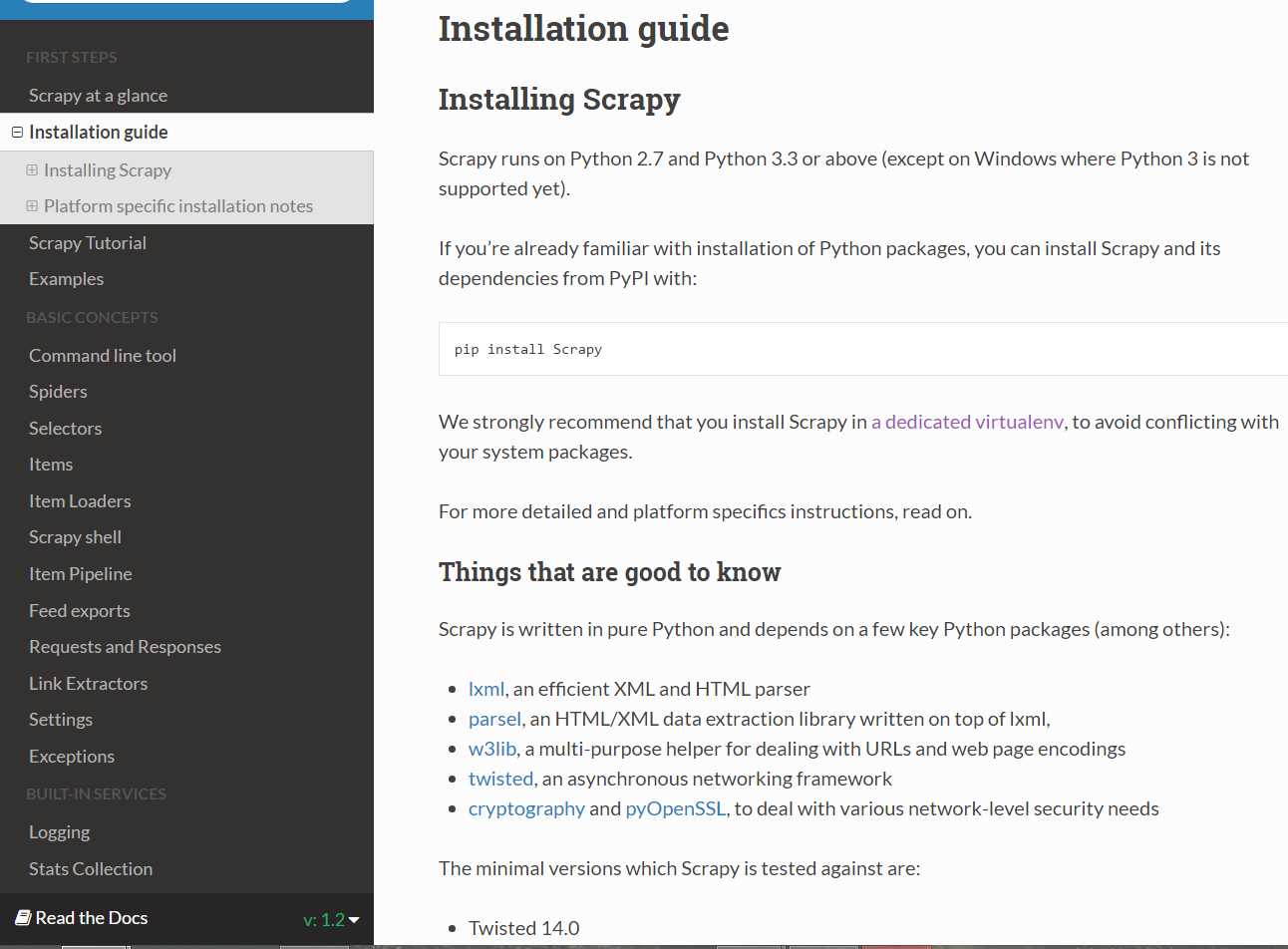This screenshot has height=949, width=1288.
Task: Collapse the Installation guide section
Action: (17, 132)
